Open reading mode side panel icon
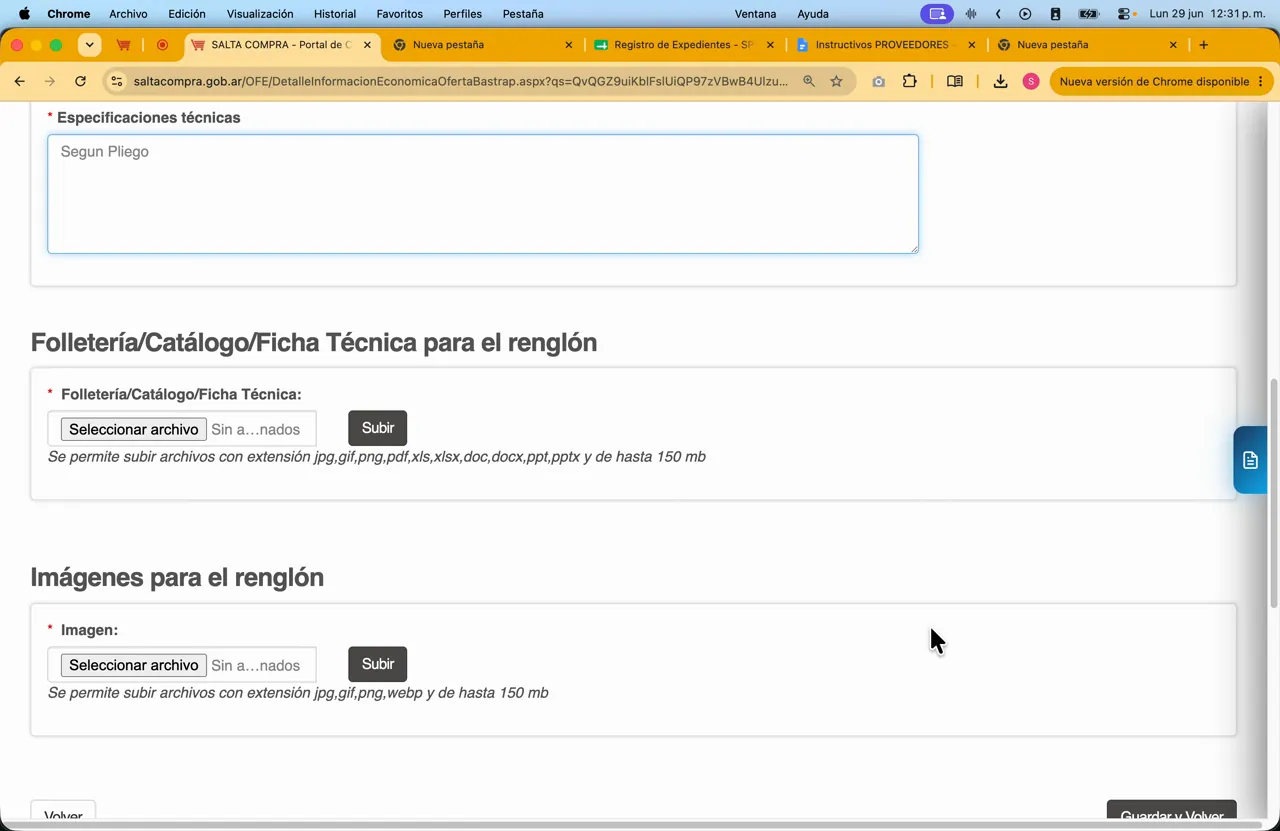1280x831 pixels. click(955, 81)
